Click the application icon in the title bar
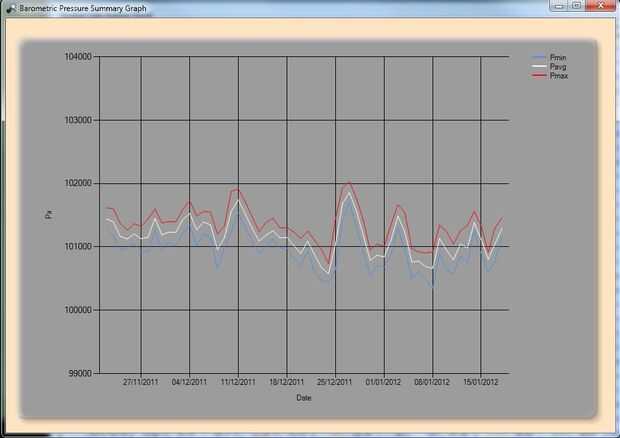Viewport: 620px width, 438px height. coord(11,9)
